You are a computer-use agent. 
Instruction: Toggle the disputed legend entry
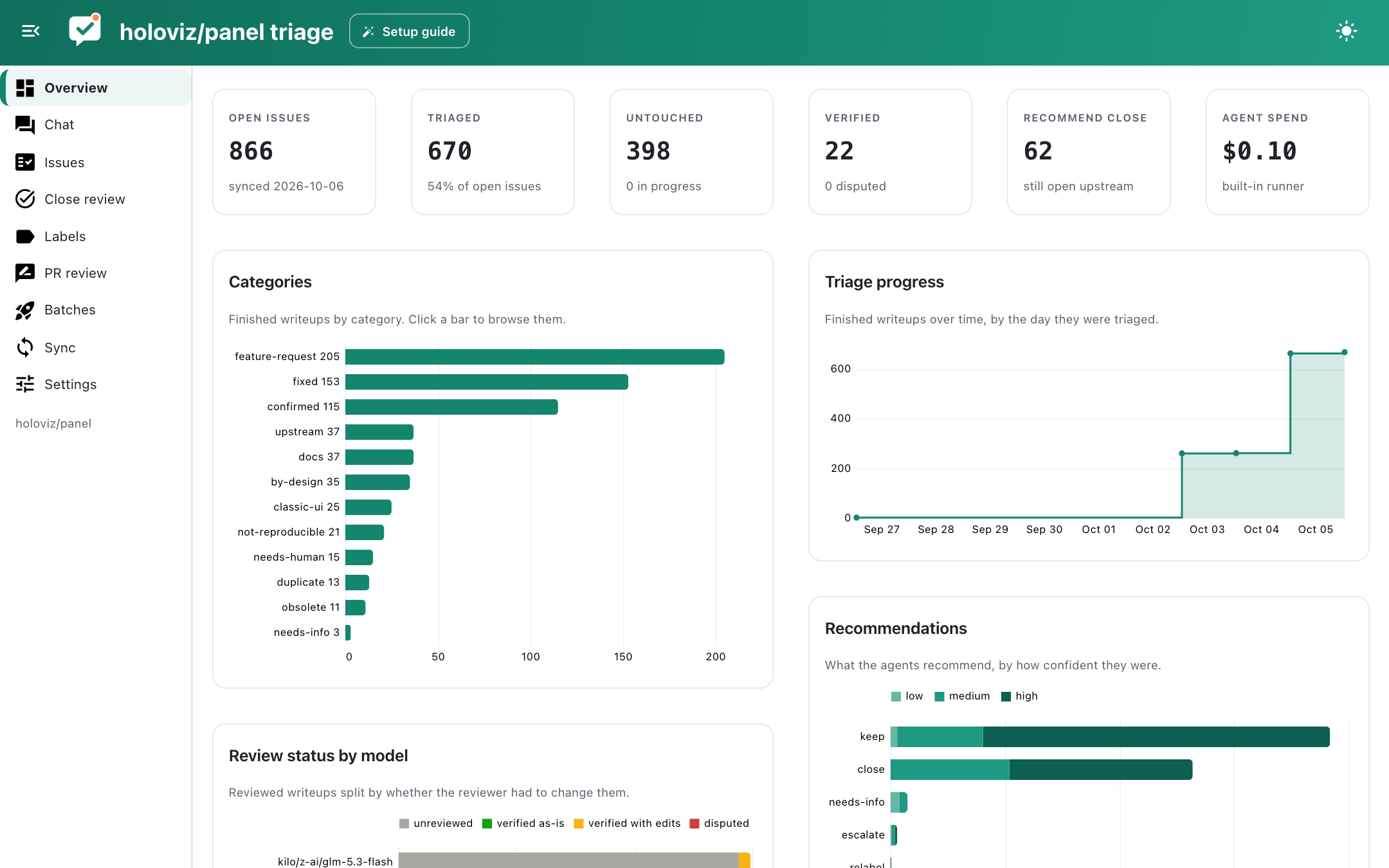point(719,824)
